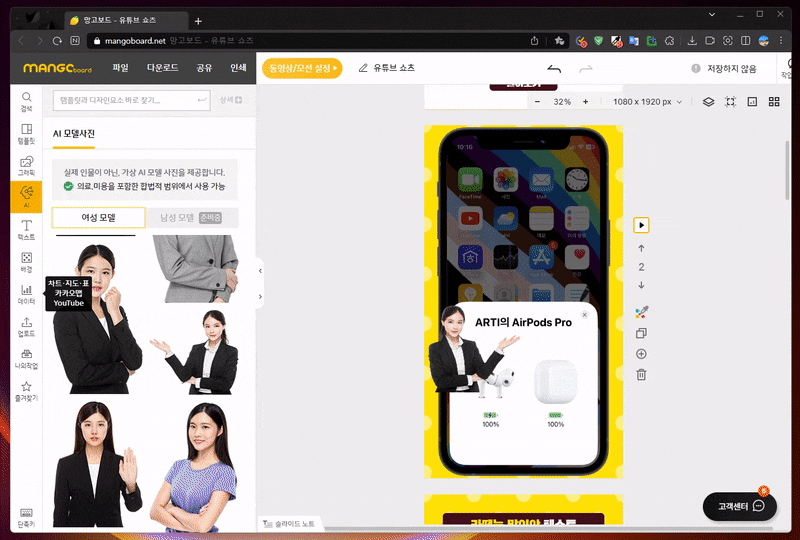Select the 남성 모델 tab

point(192,217)
